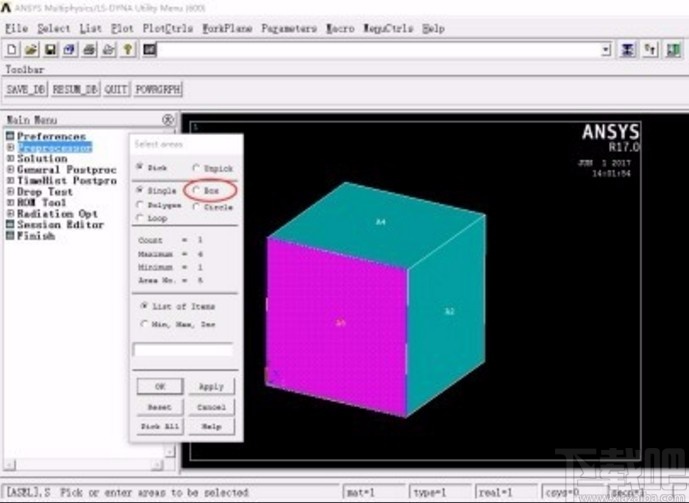Open command input dropdown arrow
The height and width of the screenshot is (503, 689).
point(606,50)
